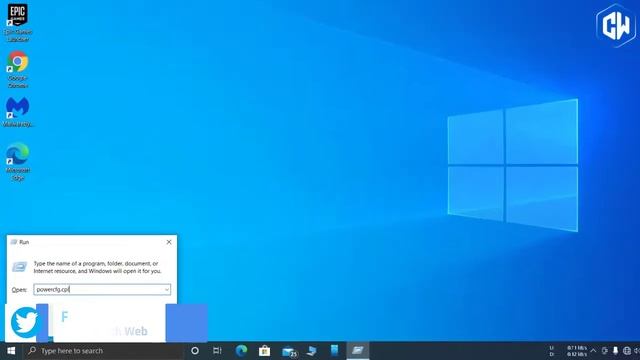The width and height of the screenshot is (640, 360).
Task: Open the blue phone-icon app on taskbar
Action: click(334, 351)
